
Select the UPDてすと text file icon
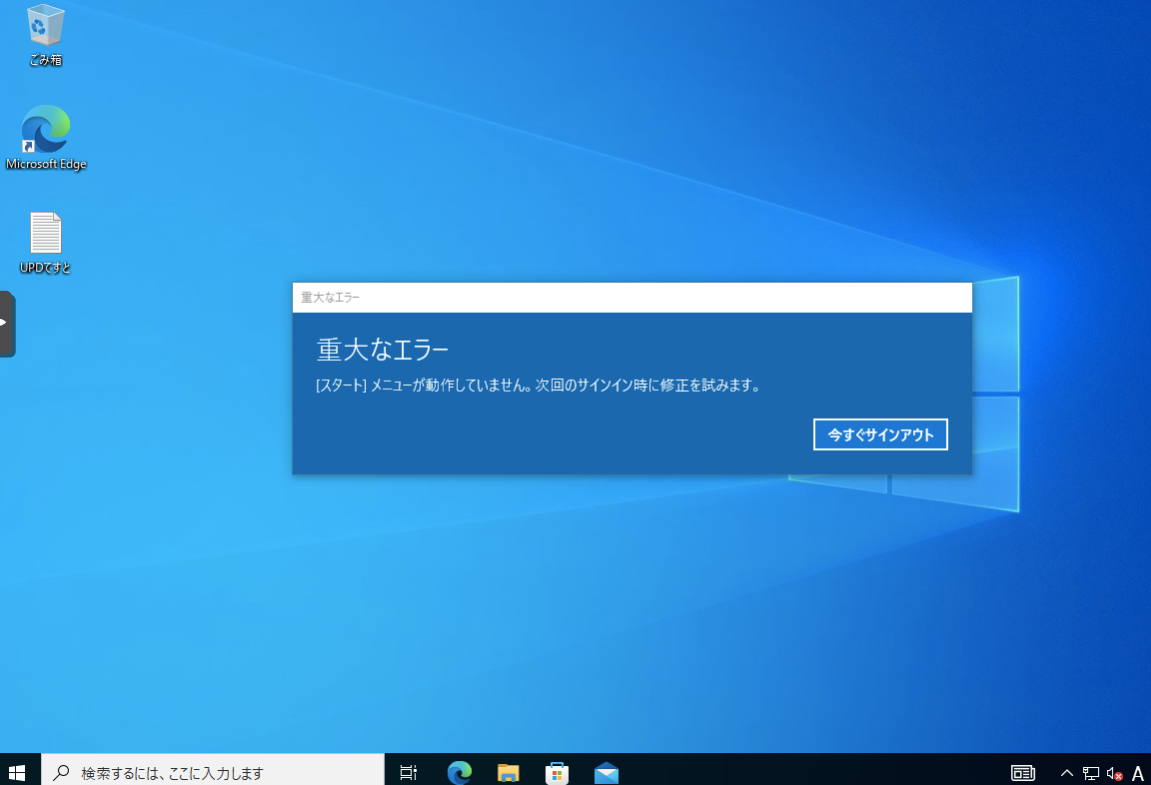tap(46, 243)
